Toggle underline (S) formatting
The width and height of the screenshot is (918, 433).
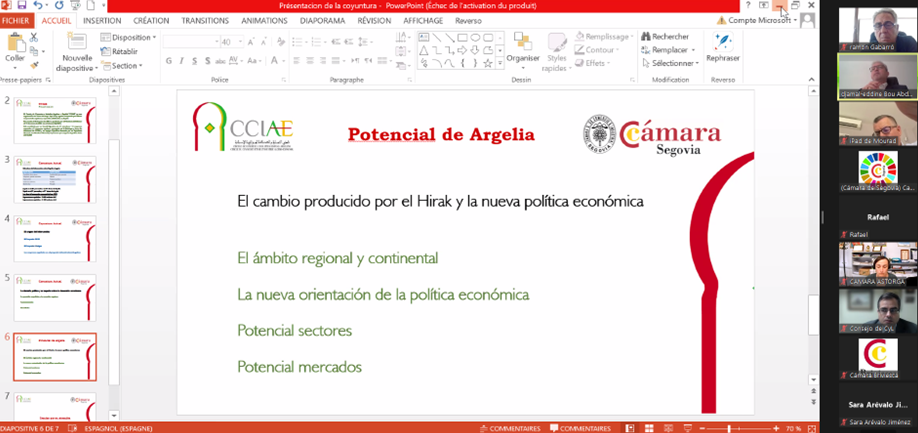[195, 61]
